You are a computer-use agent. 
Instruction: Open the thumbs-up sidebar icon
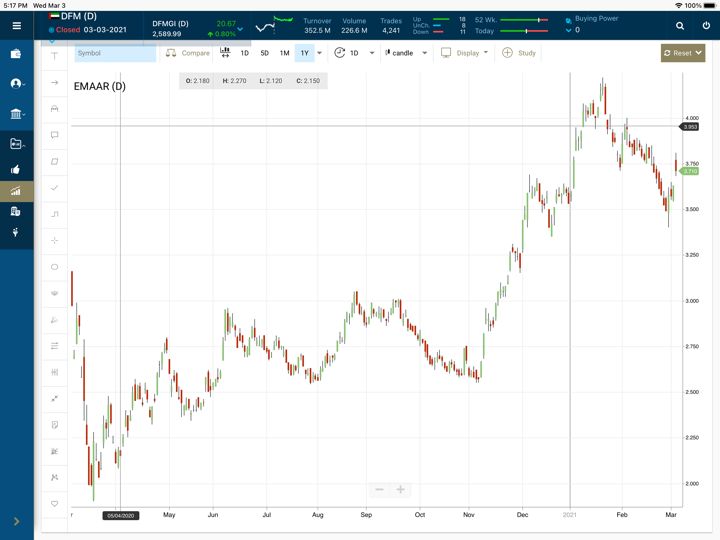pyautogui.click(x=16, y=169)
